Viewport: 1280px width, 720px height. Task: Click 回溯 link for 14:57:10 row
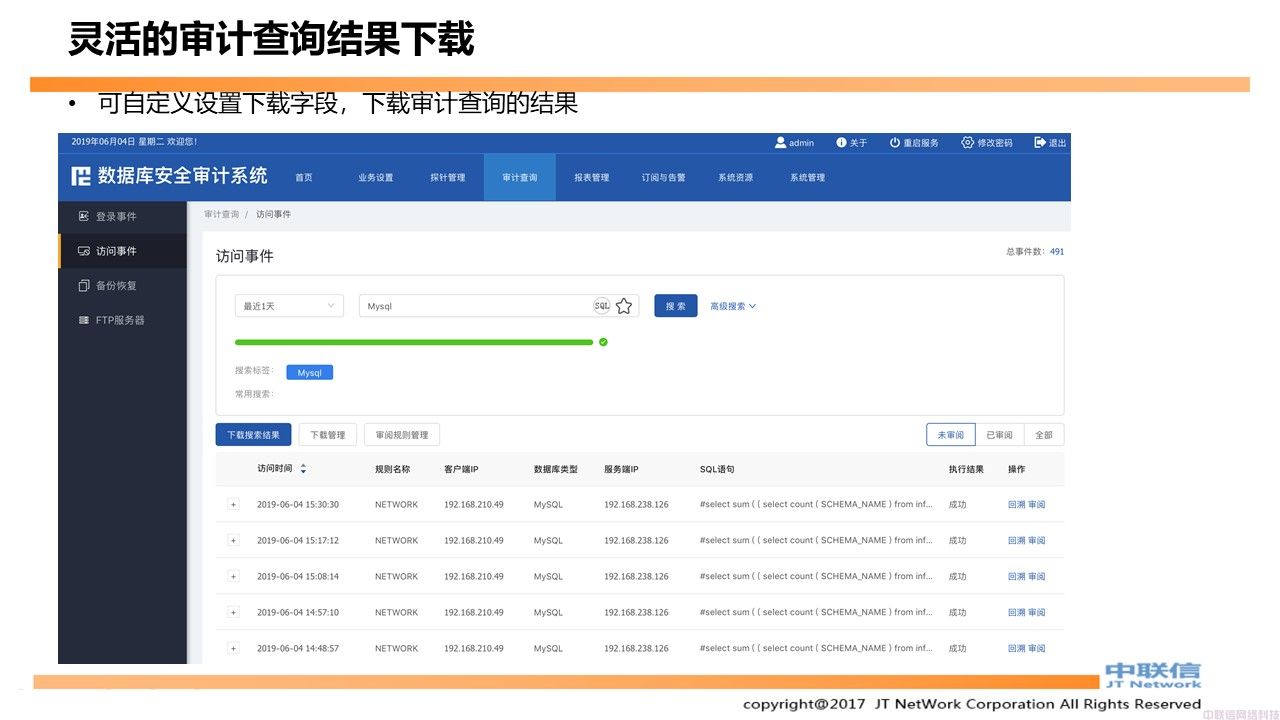tap(1017, 613)
